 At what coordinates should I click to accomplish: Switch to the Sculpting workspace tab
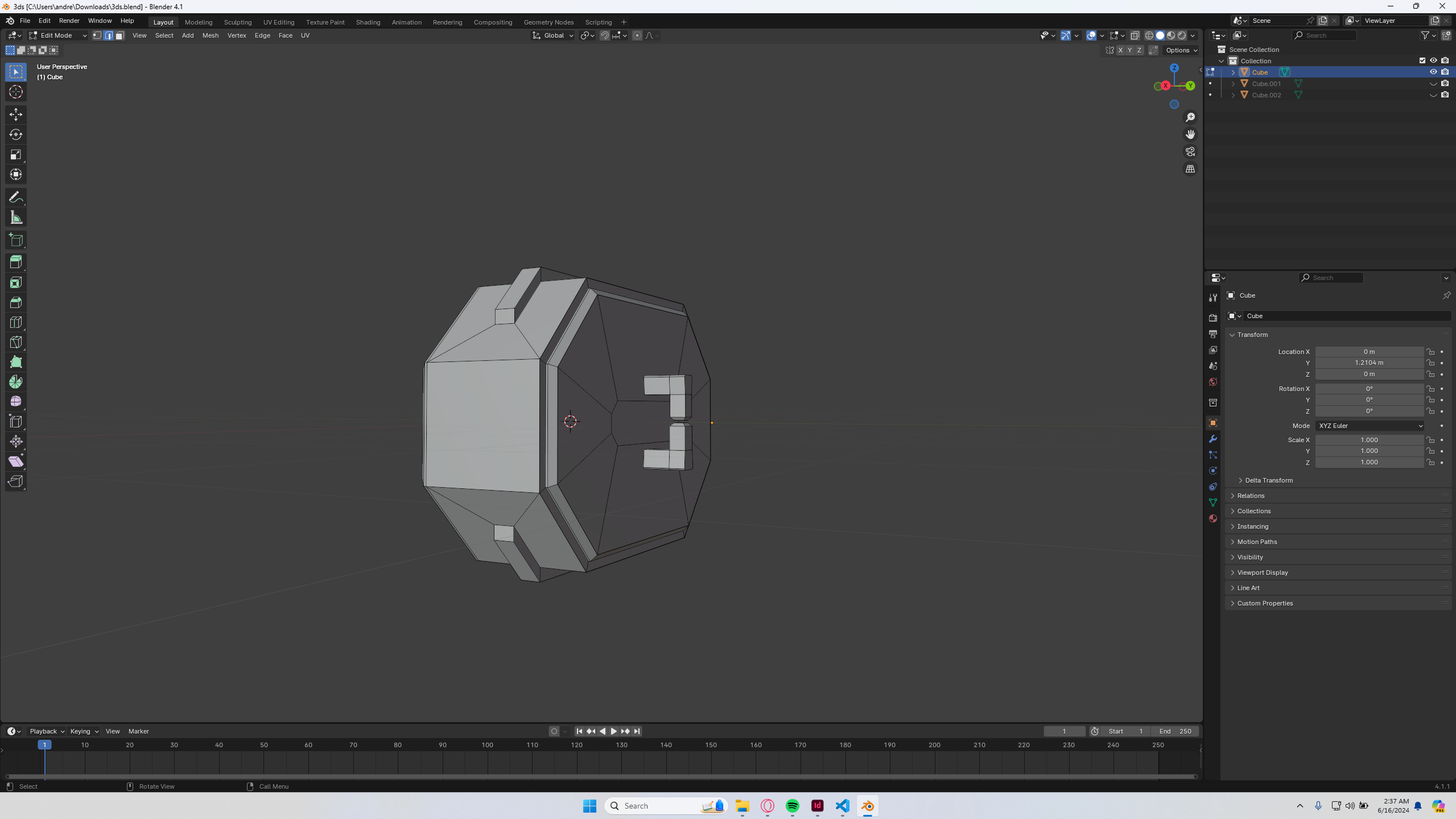click(237, 22)
